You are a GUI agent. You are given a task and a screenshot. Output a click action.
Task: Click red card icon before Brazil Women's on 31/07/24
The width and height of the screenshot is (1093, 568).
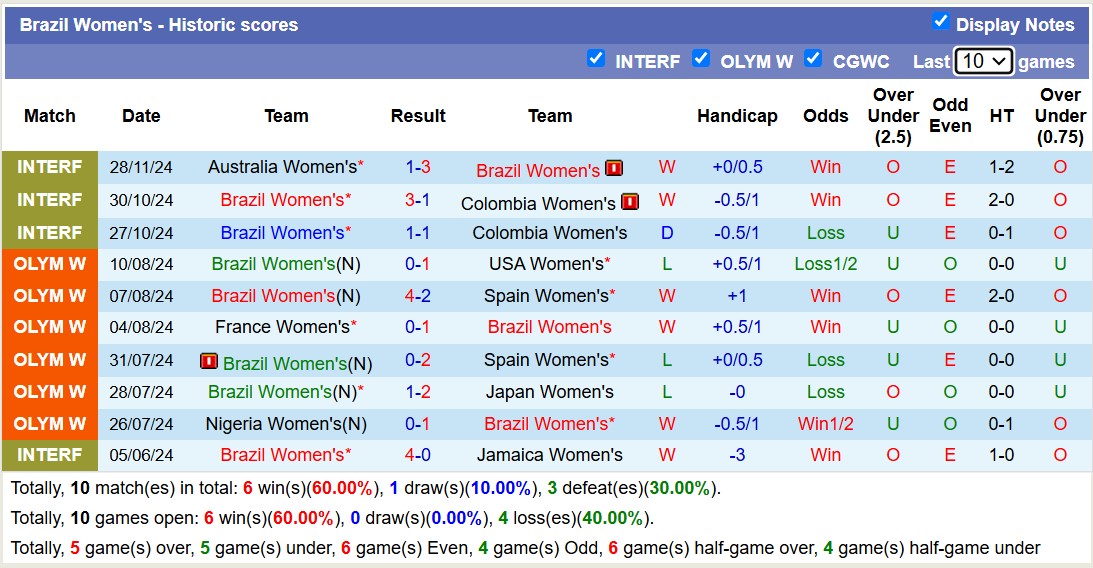(x=209, y=361)
